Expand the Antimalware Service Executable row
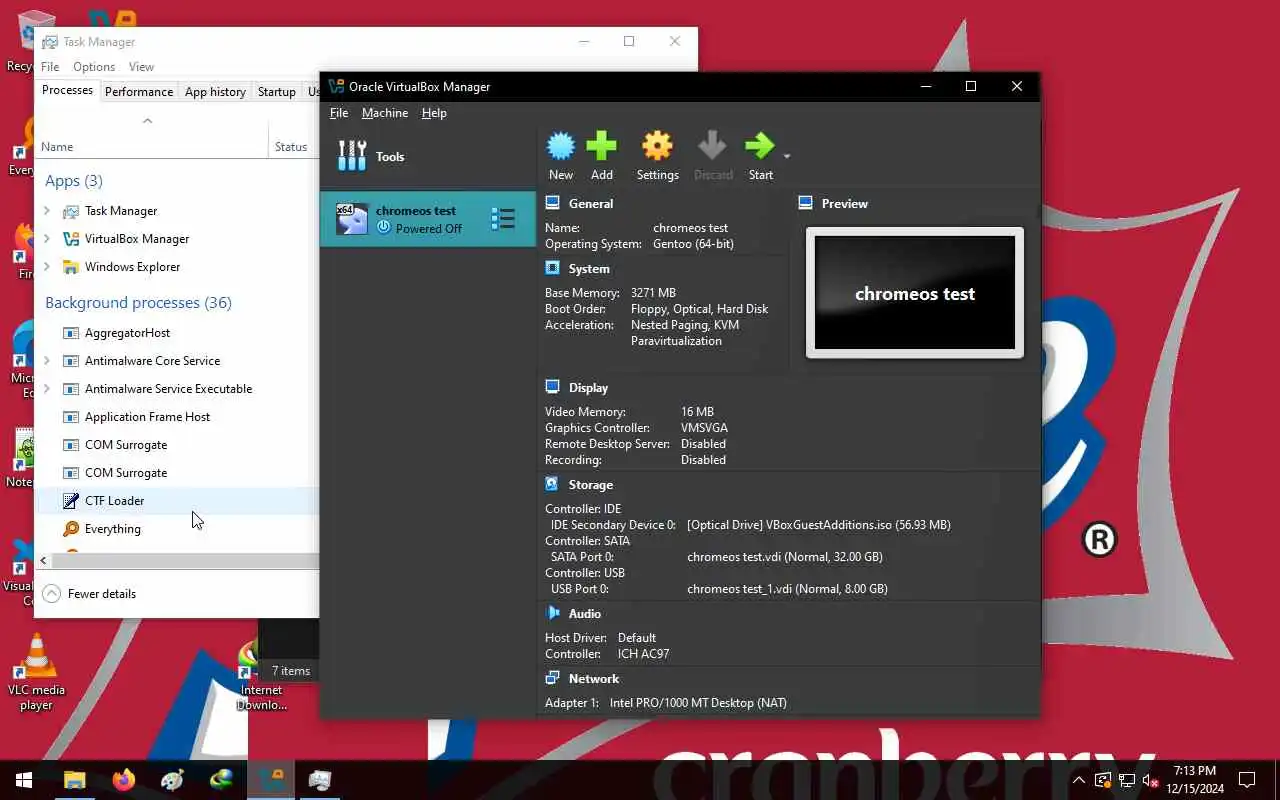 pos(47,389)
